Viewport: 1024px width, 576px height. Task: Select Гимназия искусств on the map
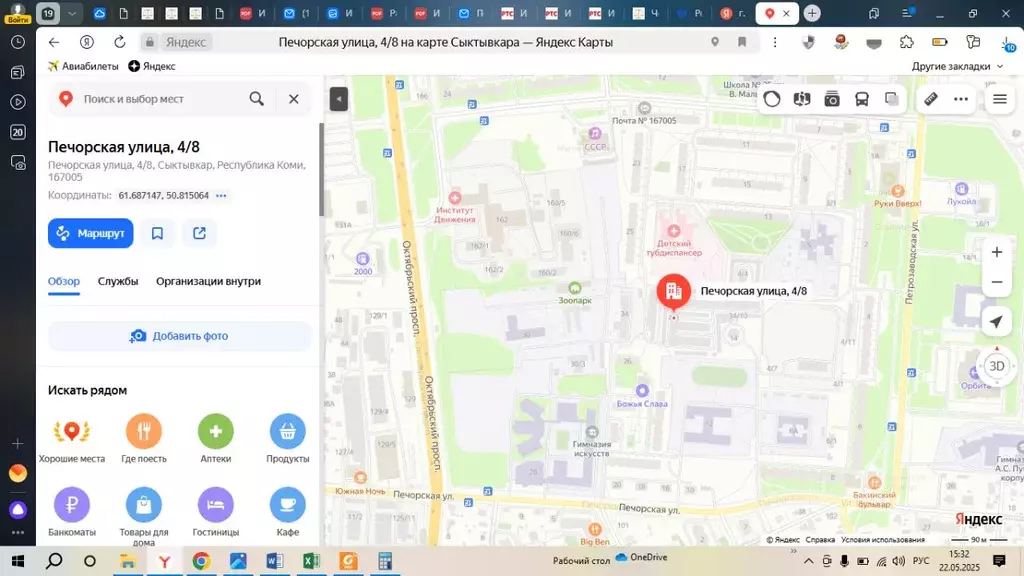tap(592, 442)
